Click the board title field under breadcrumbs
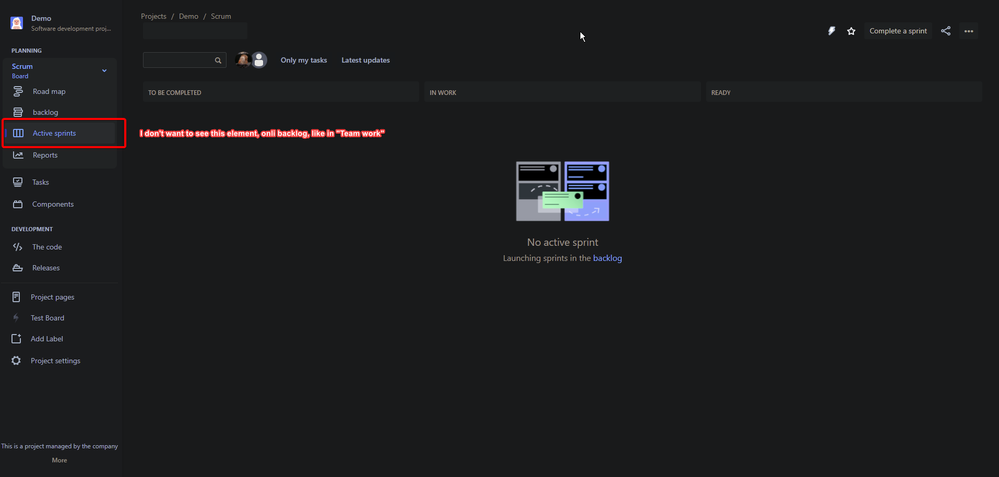The height and width of the screenshot is (477, 999). 195,31
